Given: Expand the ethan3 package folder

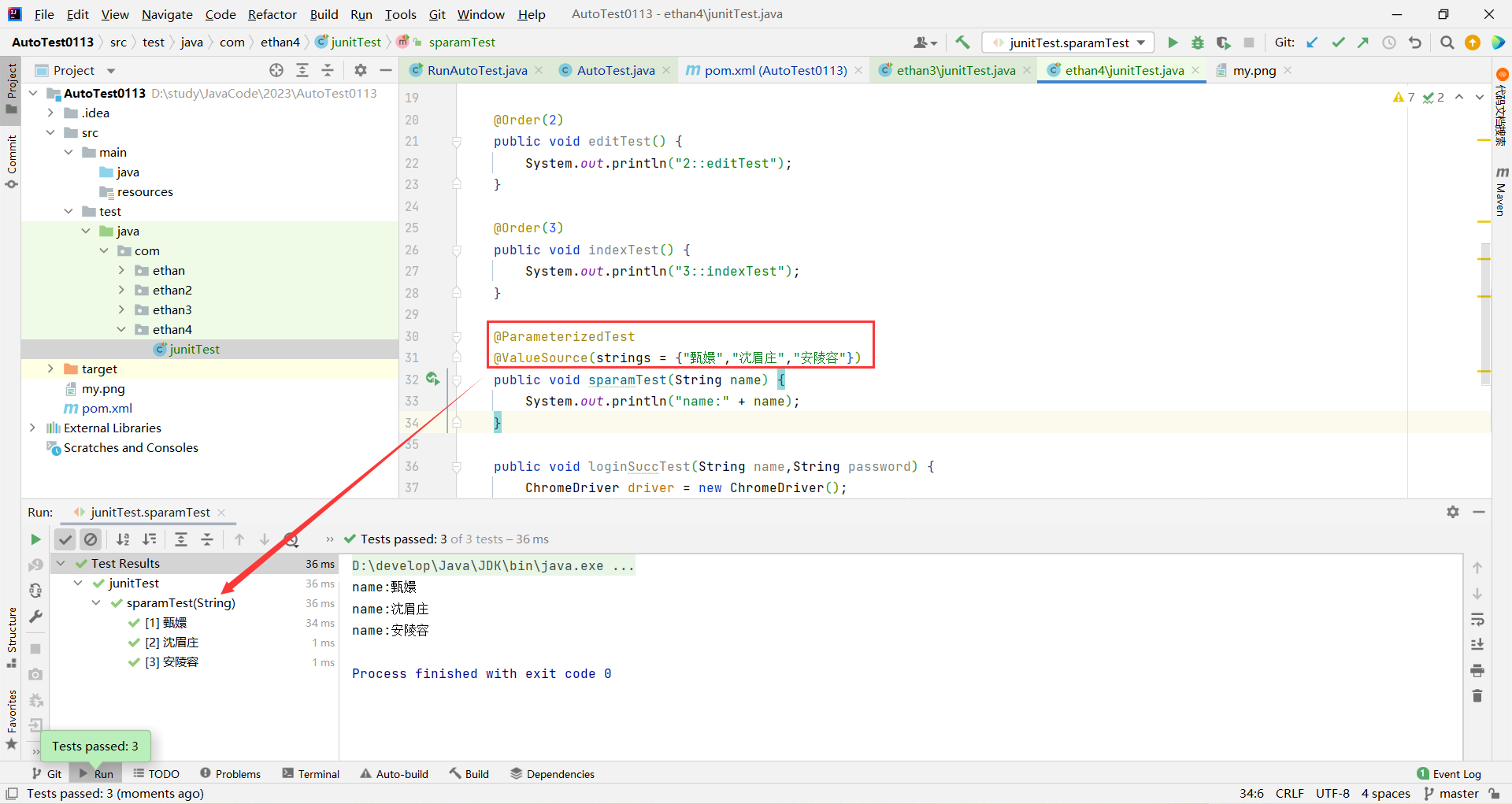Looking at the screenshot, I should coord(121,309).
